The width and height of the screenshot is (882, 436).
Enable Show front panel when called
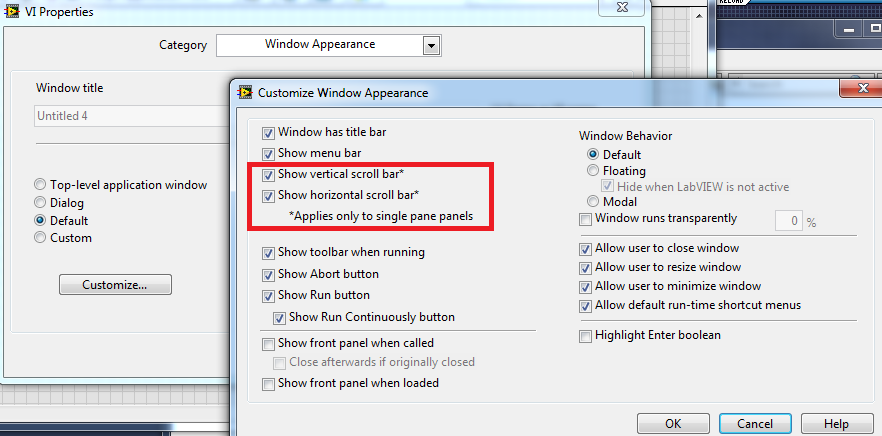268,344
